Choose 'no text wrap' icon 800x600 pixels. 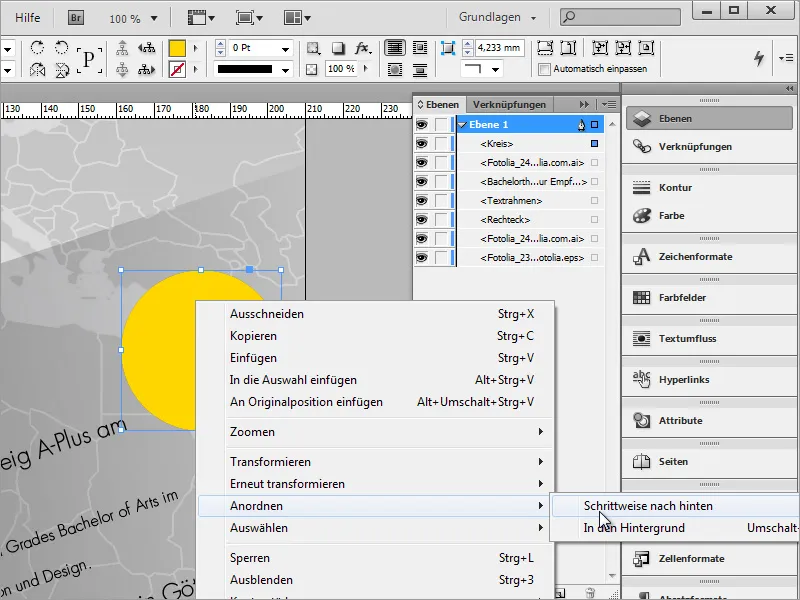point(394,48)
